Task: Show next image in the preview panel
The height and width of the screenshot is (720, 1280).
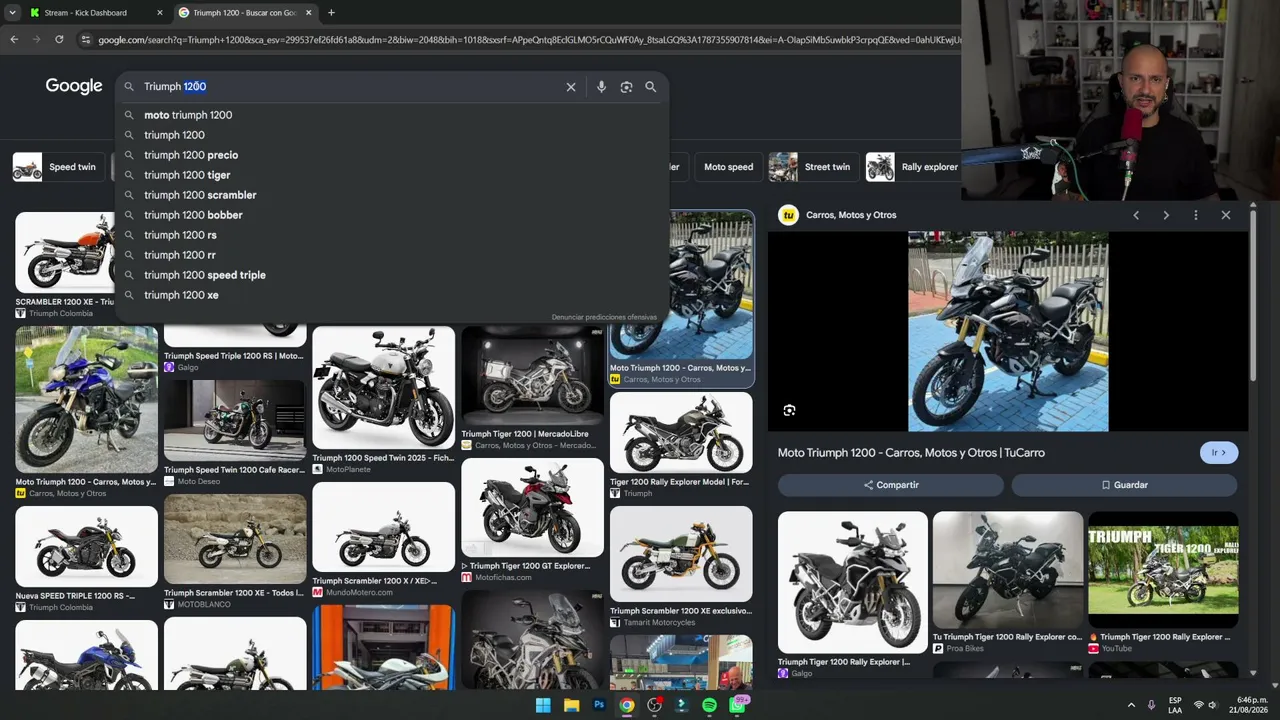Action: [1166, 215]
